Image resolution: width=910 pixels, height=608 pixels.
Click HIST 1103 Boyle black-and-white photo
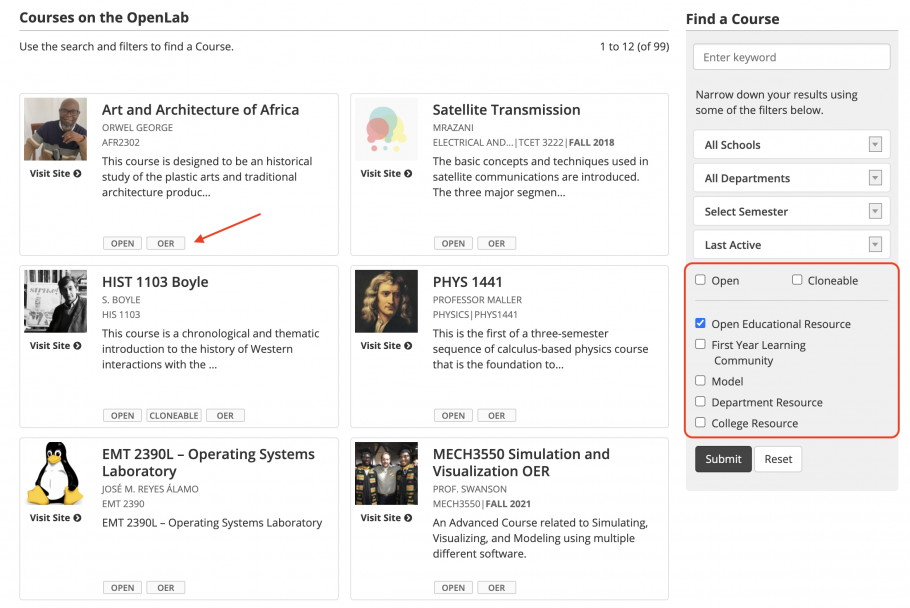tap(56, 301)
